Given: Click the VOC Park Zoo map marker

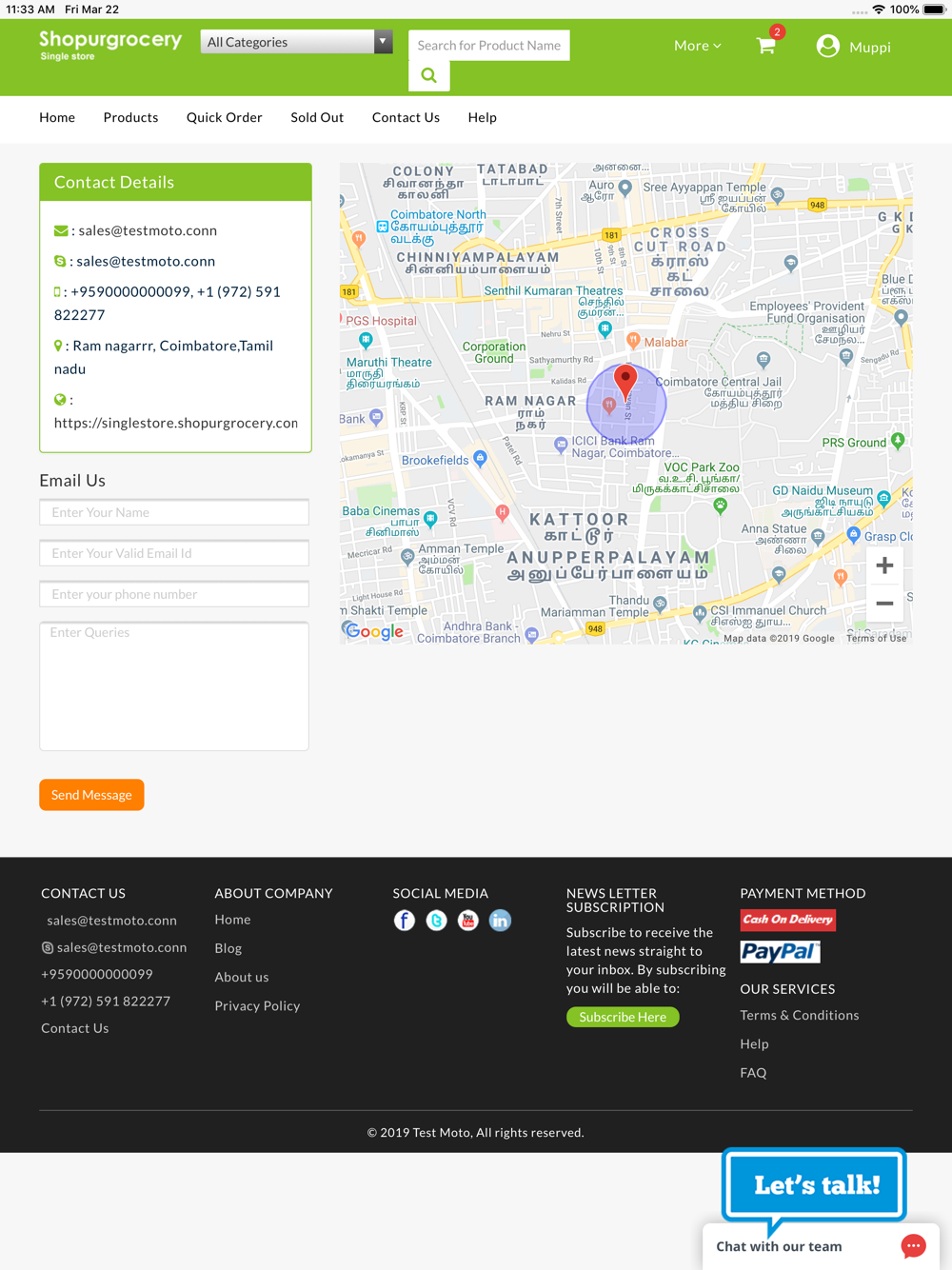Looking at the screenshot, I should click(x=721, y=506).
